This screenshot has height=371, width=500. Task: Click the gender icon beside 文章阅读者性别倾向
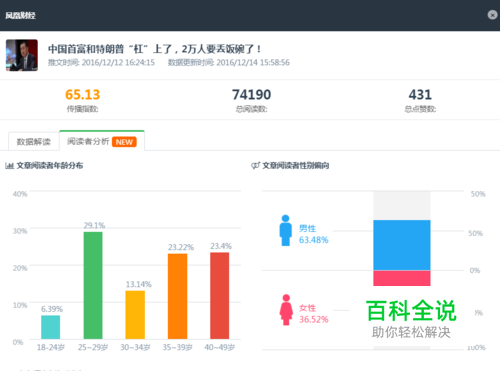coord(255,165)
